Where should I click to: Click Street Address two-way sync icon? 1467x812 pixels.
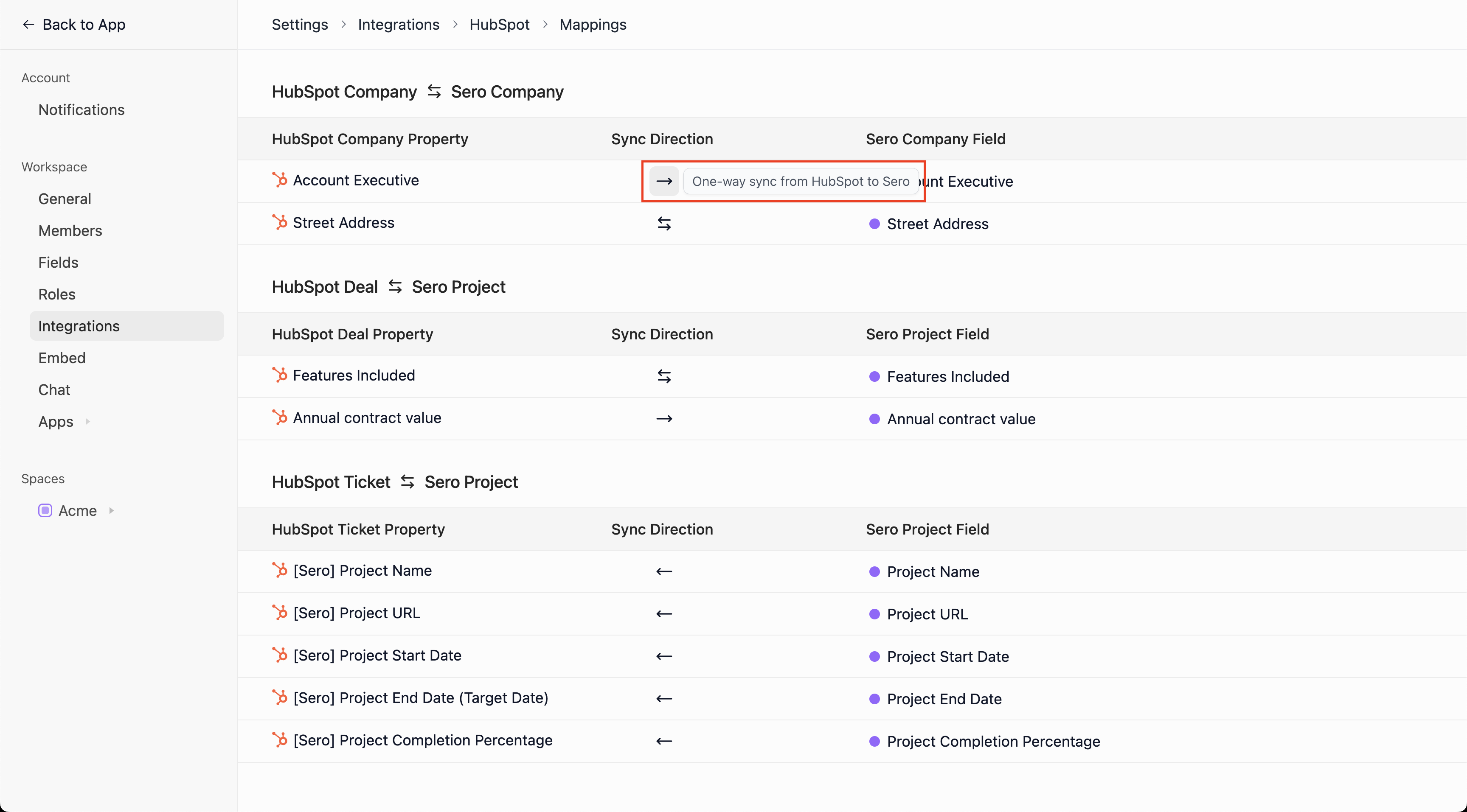[664, 224]
